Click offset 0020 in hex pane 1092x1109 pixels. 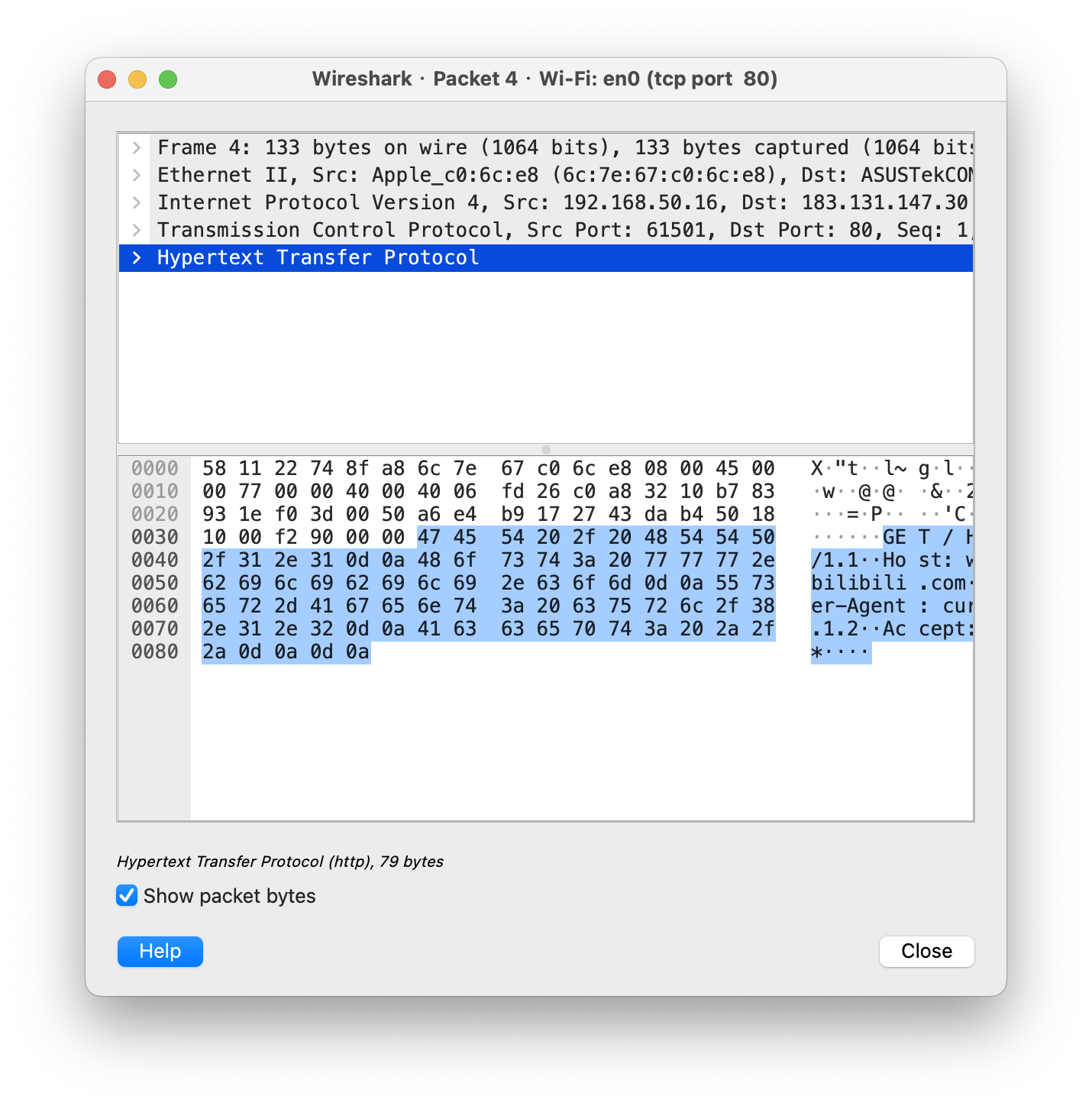tap(155, 514)
